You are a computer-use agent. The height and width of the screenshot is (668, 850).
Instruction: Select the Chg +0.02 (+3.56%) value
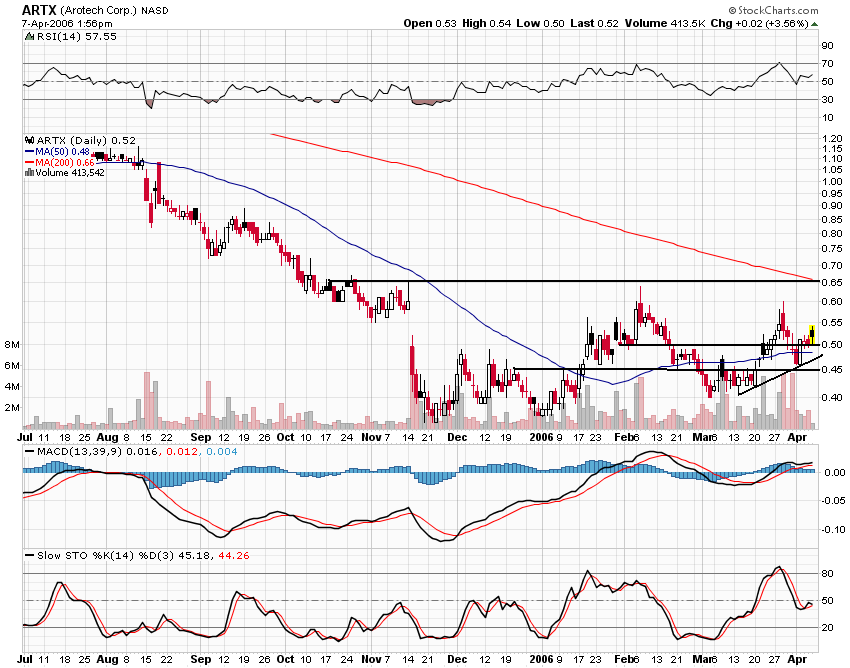coord(760,23)
